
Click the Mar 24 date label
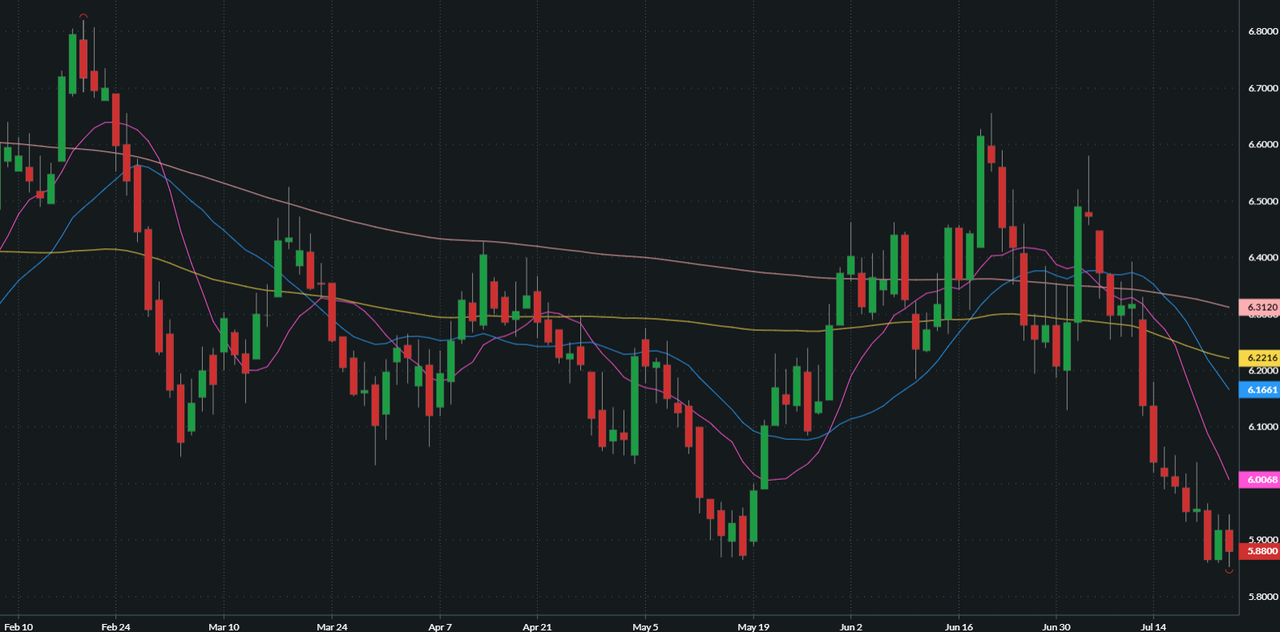point(332,627)
